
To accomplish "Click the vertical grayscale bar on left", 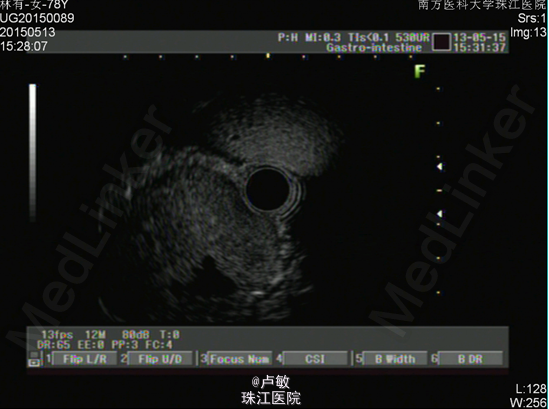I will [x=33, y=153].
